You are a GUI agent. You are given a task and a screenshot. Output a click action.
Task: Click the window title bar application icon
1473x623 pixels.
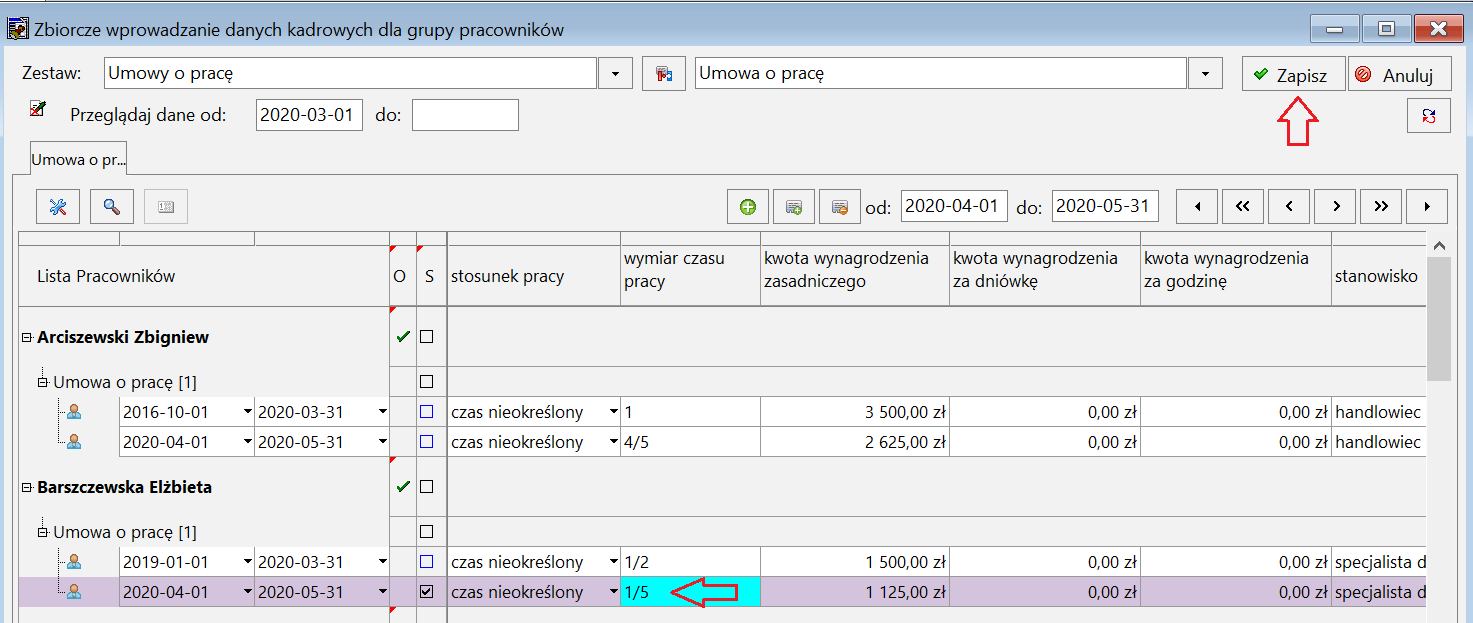(x=17, y=28)
